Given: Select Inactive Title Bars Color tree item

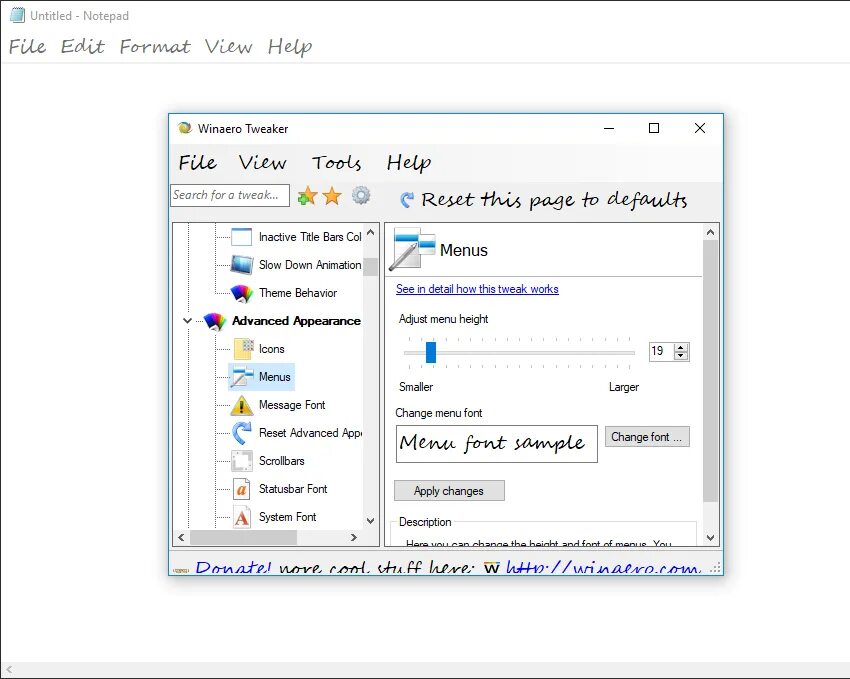Looking at the screenshot, I should 310,237.
